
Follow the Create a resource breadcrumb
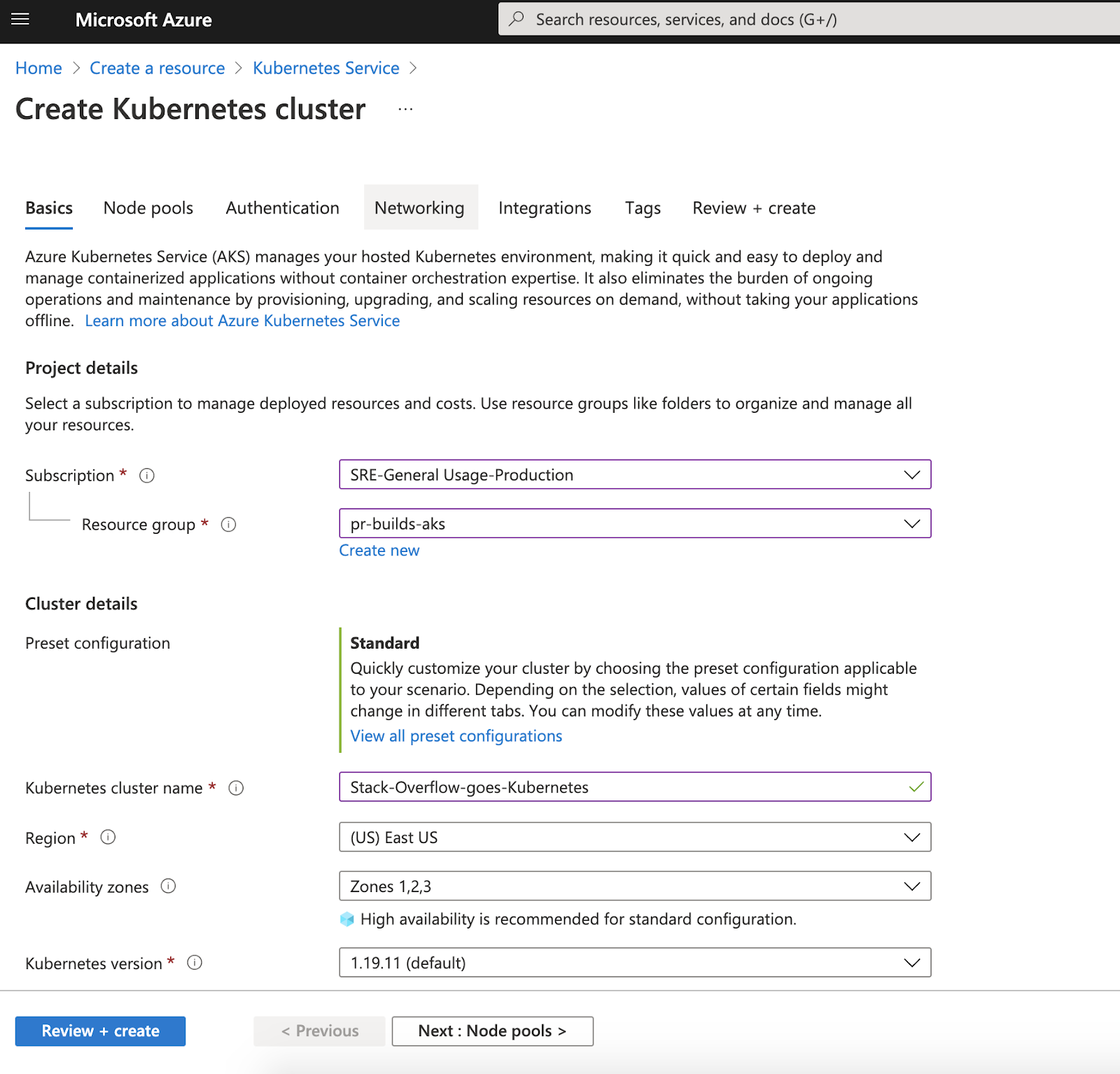click(157, 68)
